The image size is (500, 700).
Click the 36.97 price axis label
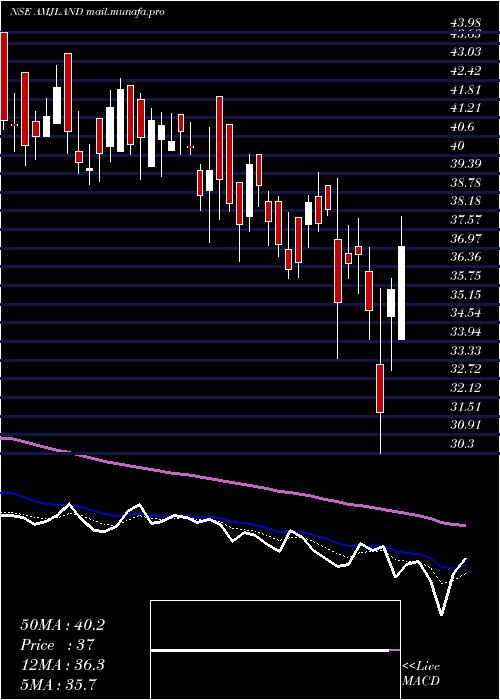tap(466, 238)
